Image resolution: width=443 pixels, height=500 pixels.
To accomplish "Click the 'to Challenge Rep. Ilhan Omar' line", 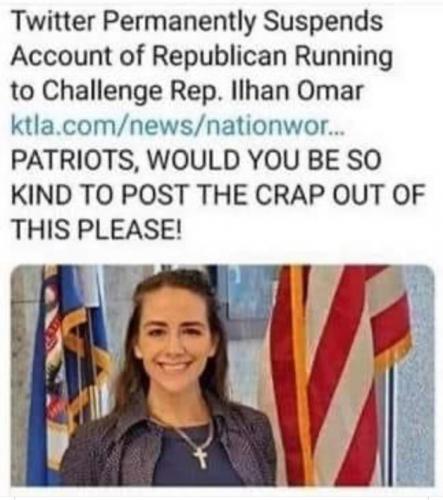I will tap(187, 92).
